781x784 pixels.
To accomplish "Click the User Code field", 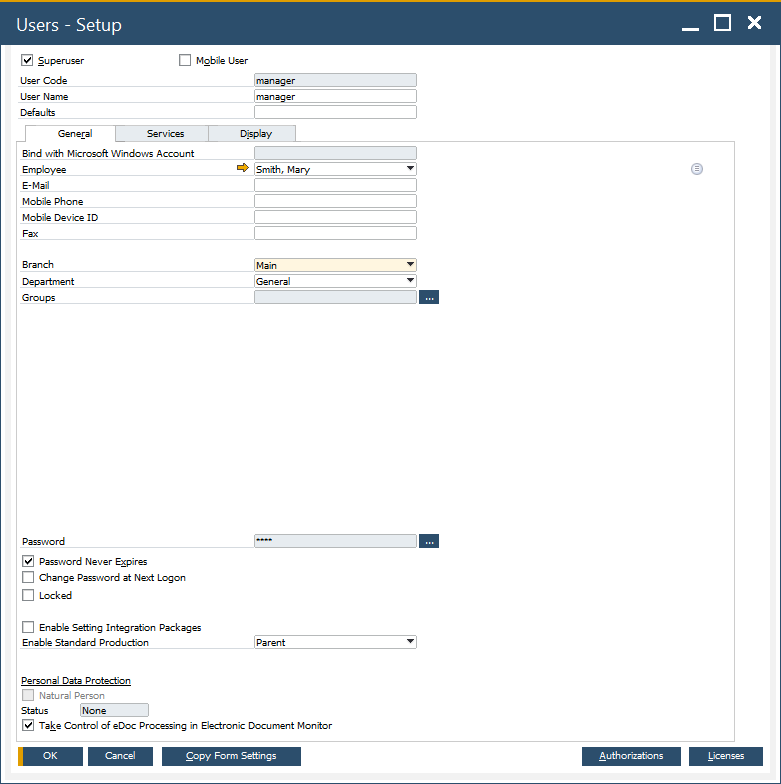I will pyautogui.click(x=335, y=80).
